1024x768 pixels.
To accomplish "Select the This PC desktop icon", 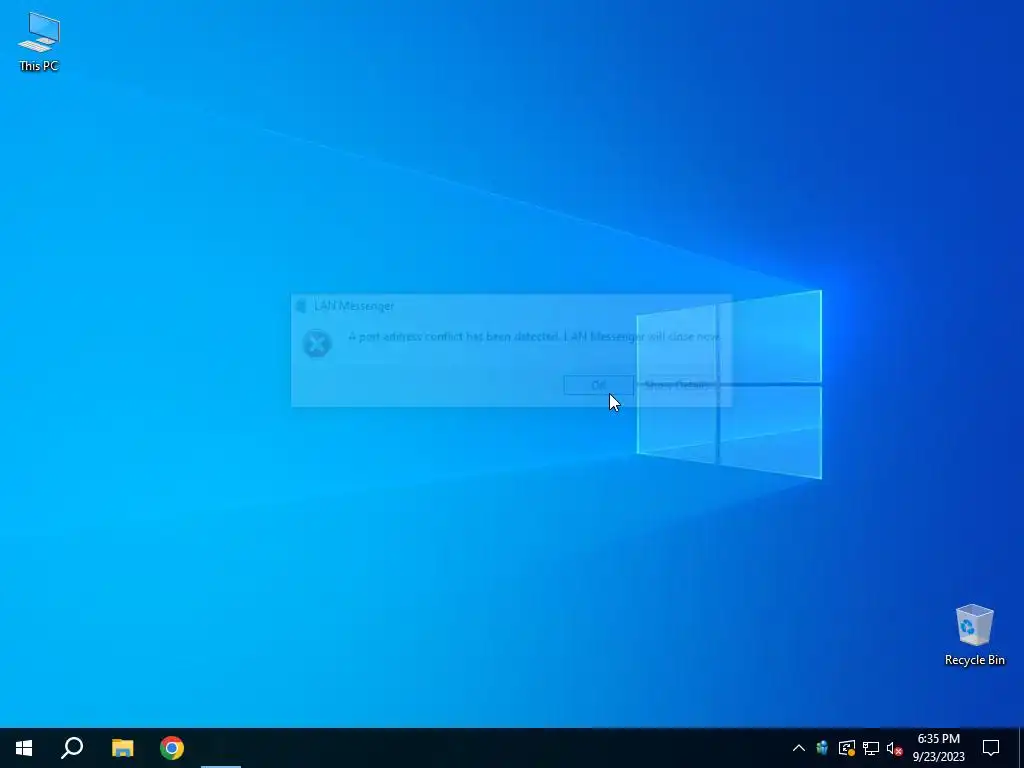I will [x=39, y=42].
